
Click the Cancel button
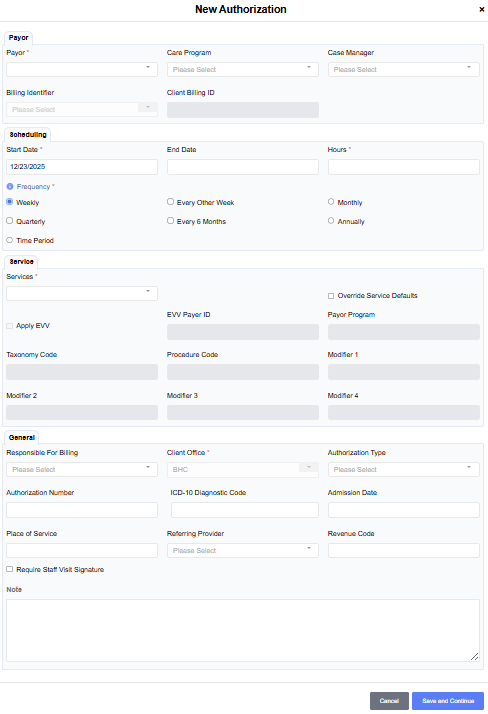point(389,701)
